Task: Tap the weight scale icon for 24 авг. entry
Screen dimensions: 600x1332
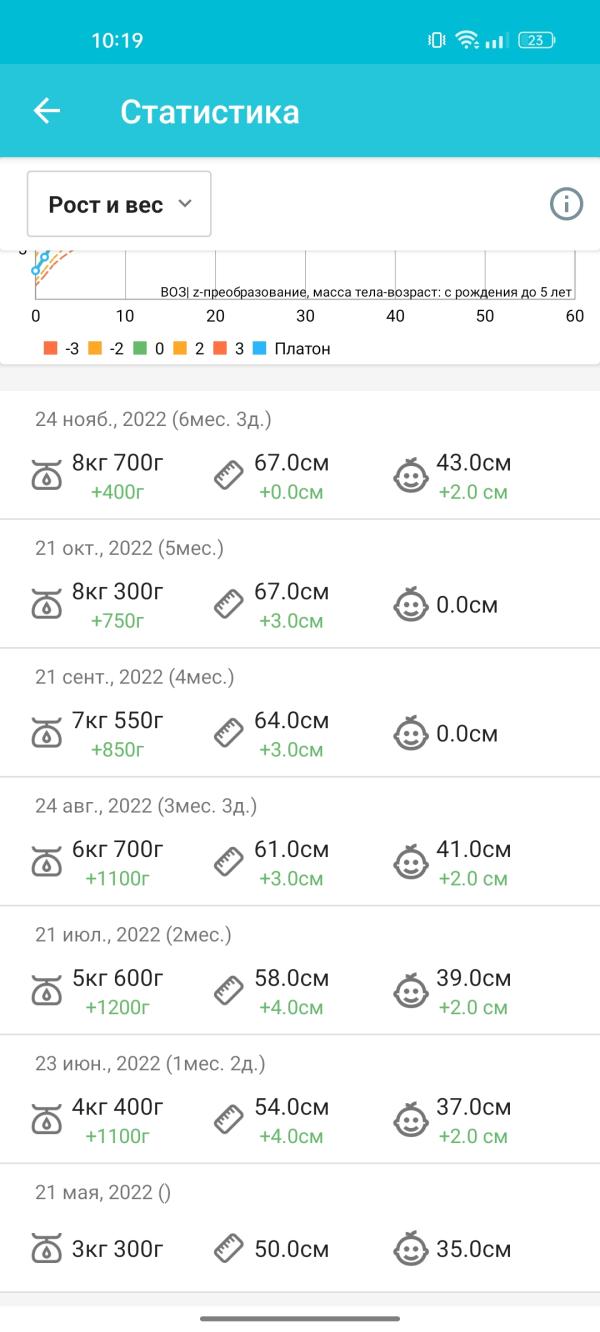Action: [x=47, y=862]
